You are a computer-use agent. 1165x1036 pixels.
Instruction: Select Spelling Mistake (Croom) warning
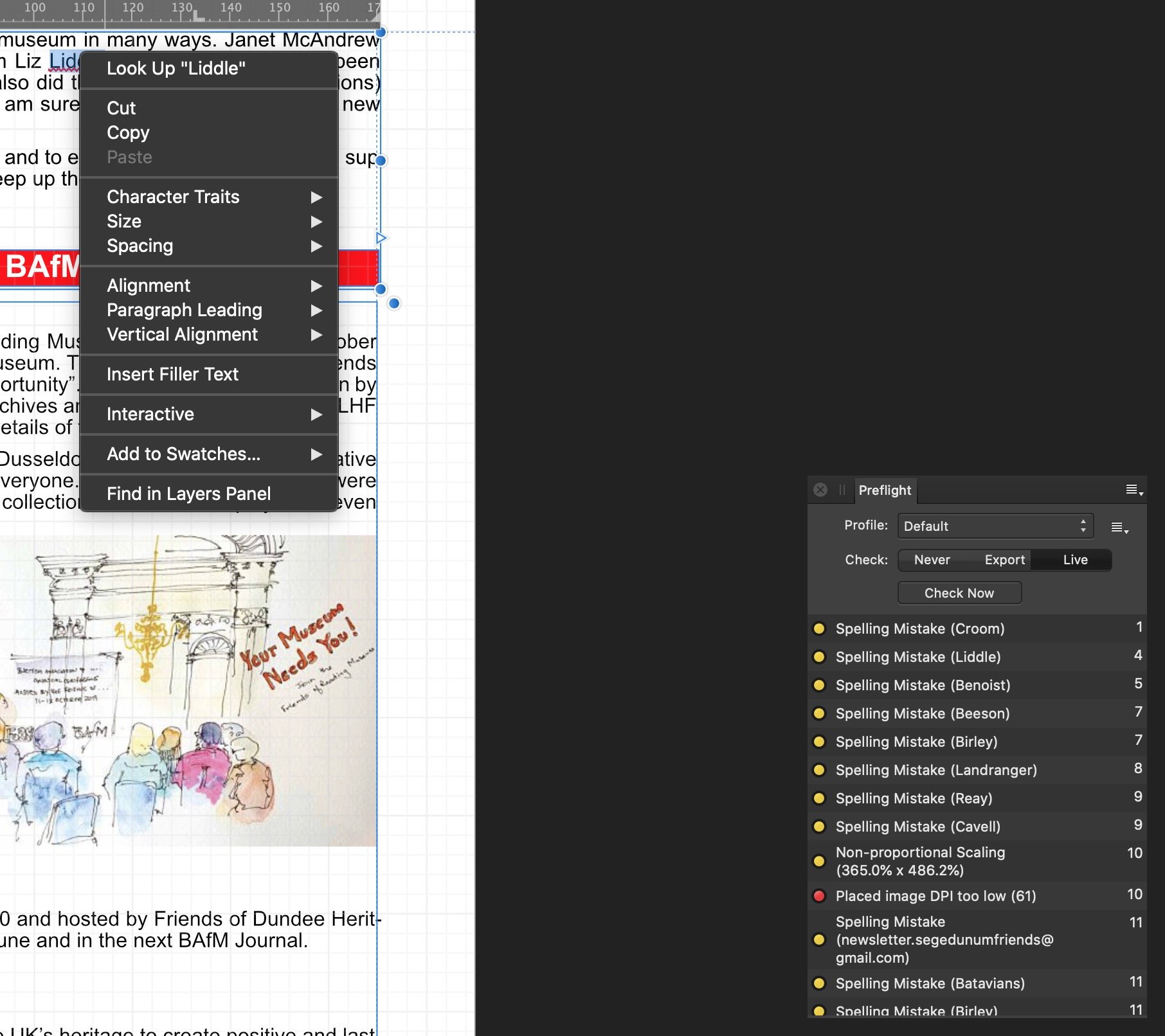[977, 629]
